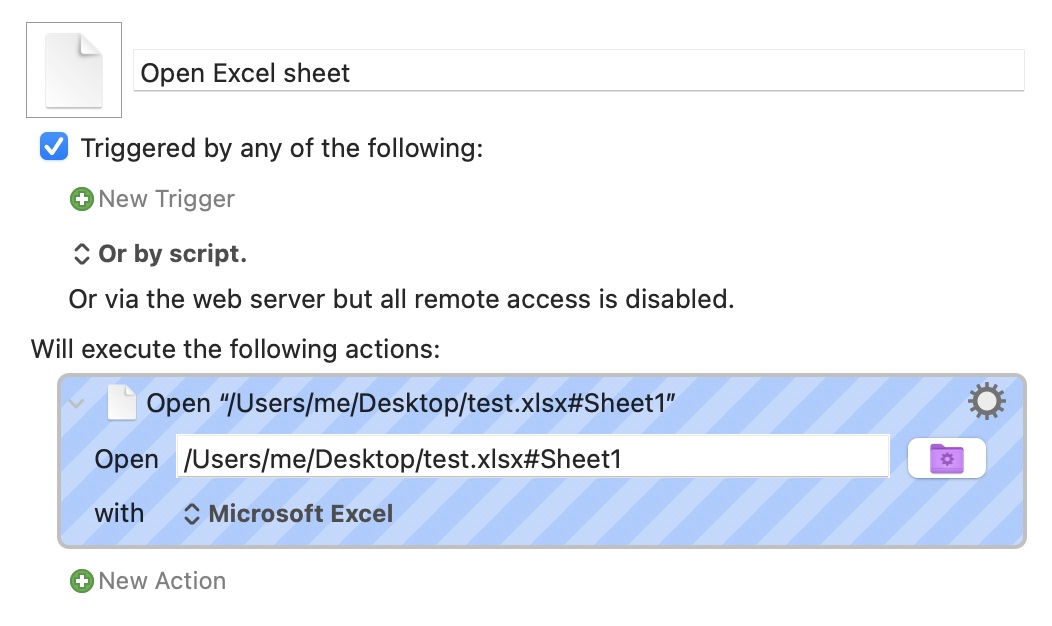Viewport: 1052px width, 626px height.
Task: Collapse the Open file action
Action: [76, 403]
